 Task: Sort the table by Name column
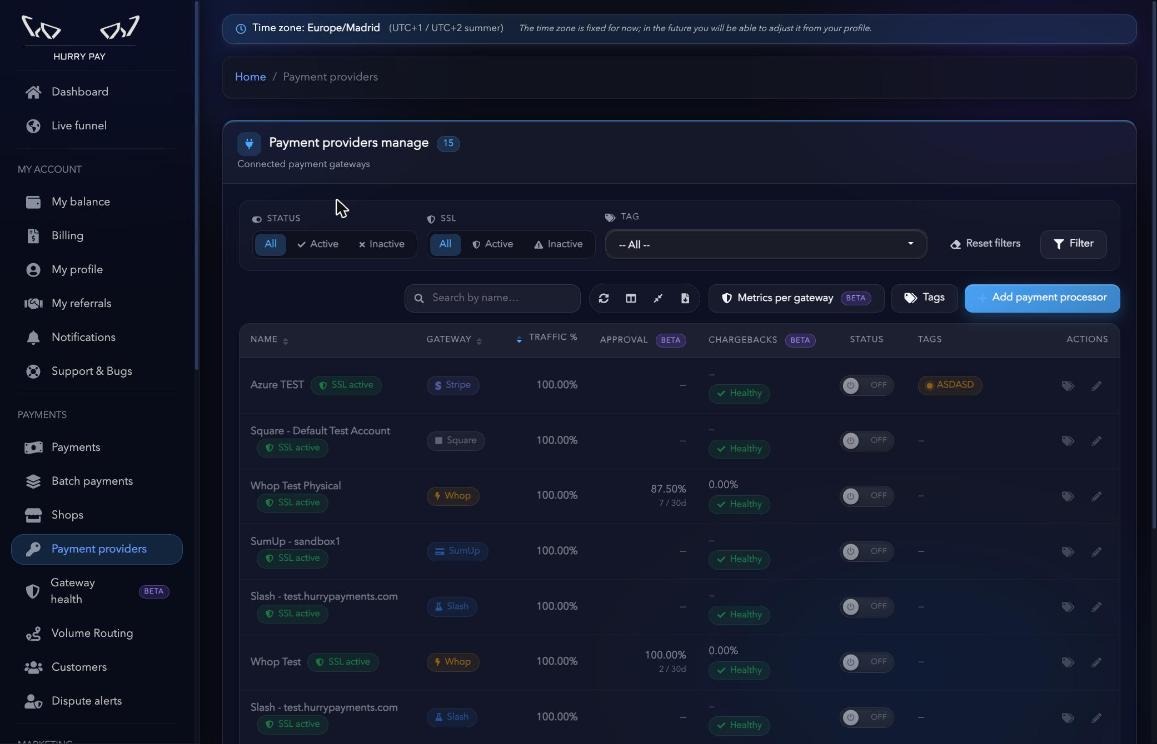click(269, 340)
